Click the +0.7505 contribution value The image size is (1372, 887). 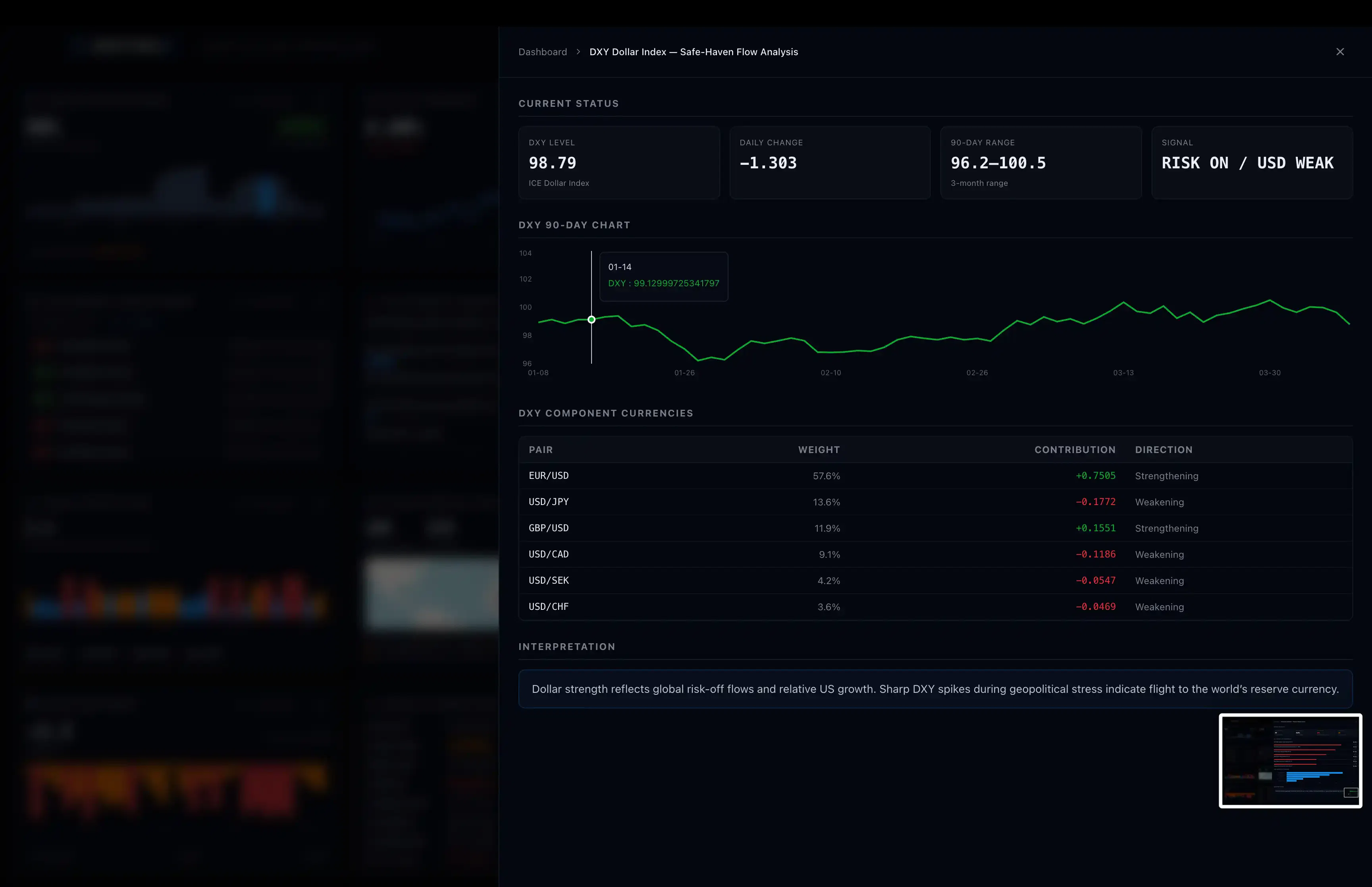coord(1095,476)
